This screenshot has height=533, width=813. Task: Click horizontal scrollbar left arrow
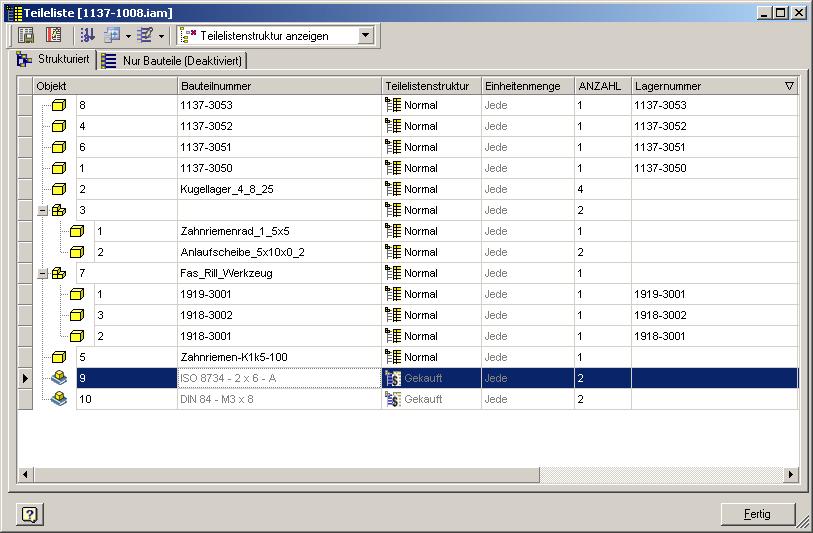[25, 474]
